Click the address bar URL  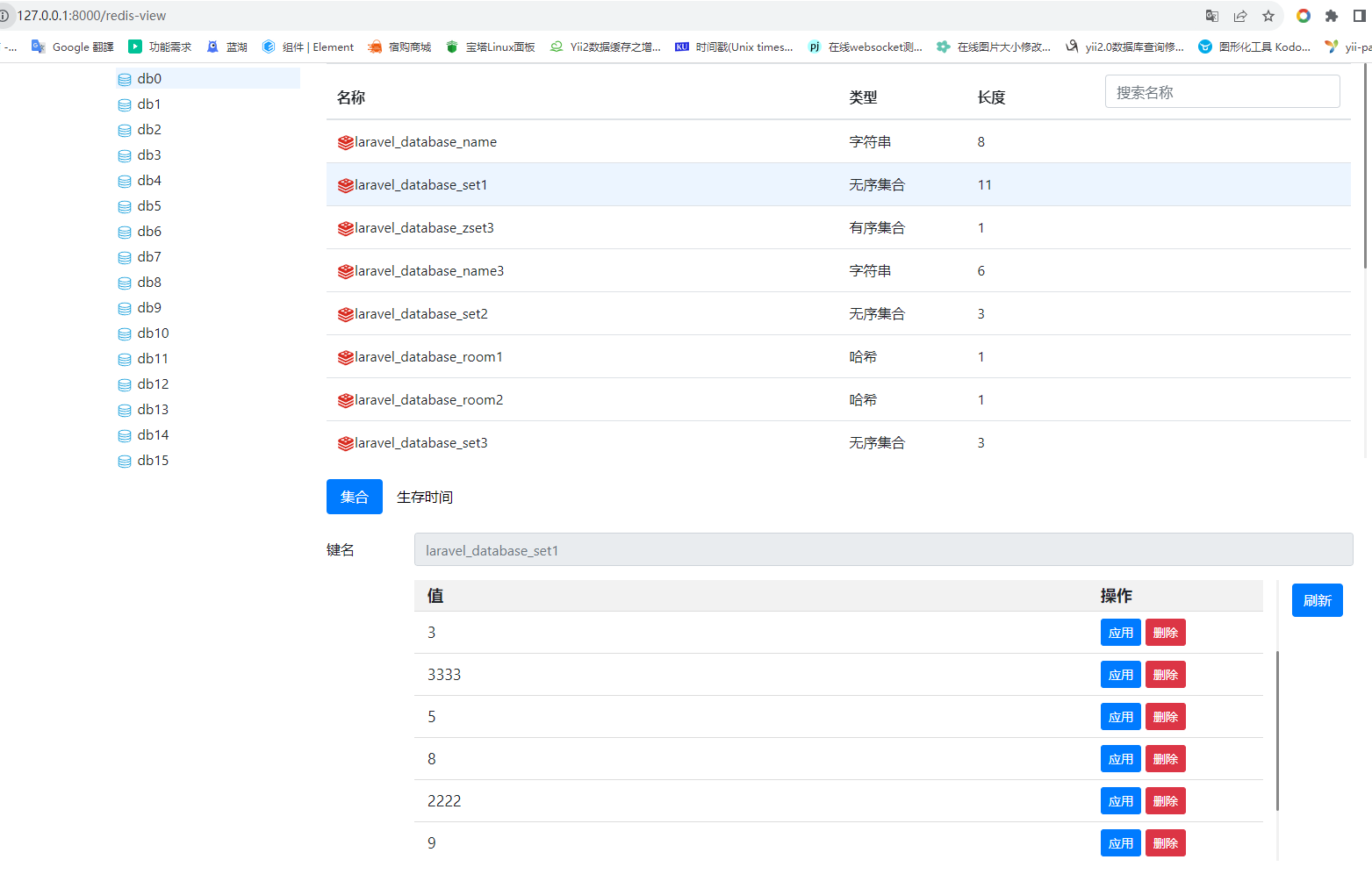[x=91, y=16]
